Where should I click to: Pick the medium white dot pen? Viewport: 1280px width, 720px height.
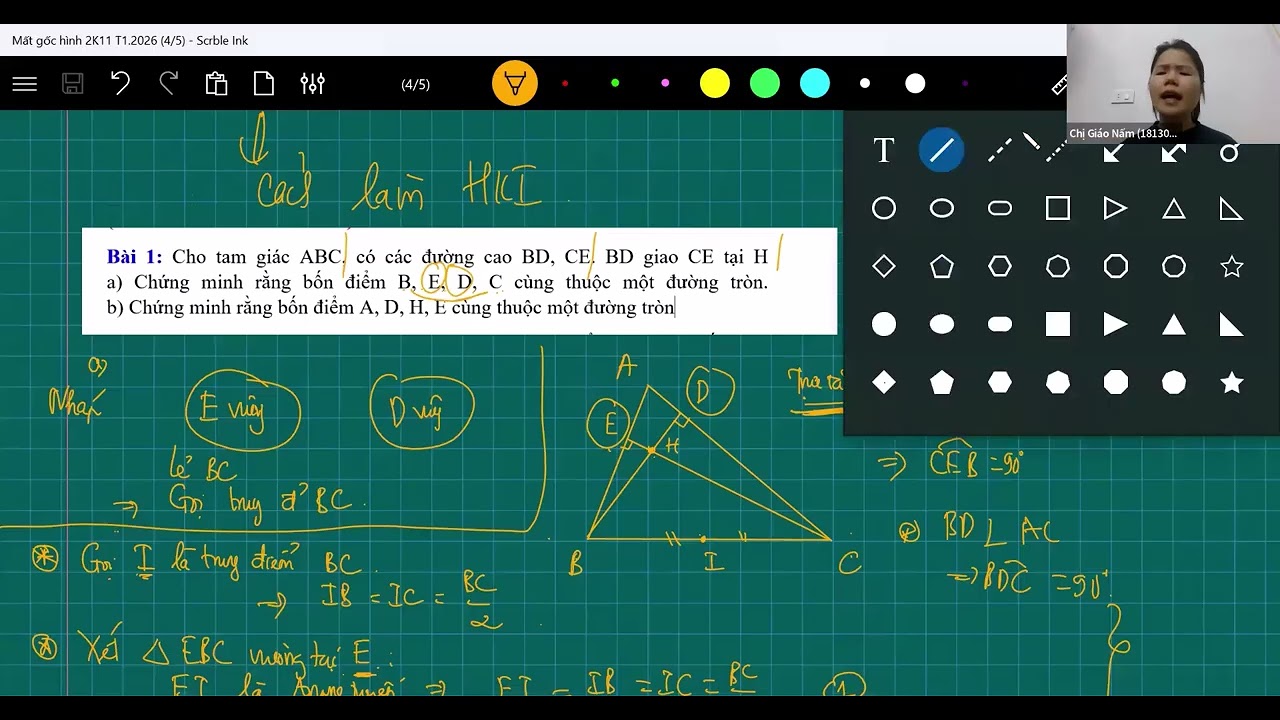[915, 83]
